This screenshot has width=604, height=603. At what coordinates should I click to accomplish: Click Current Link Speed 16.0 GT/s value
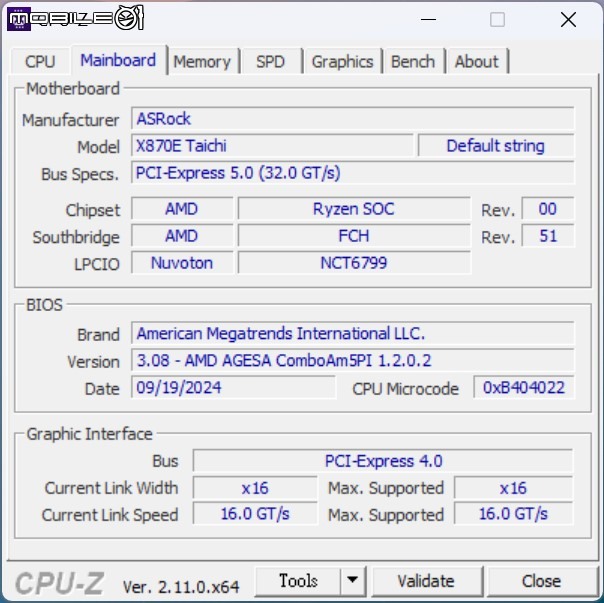pos(255,514)
